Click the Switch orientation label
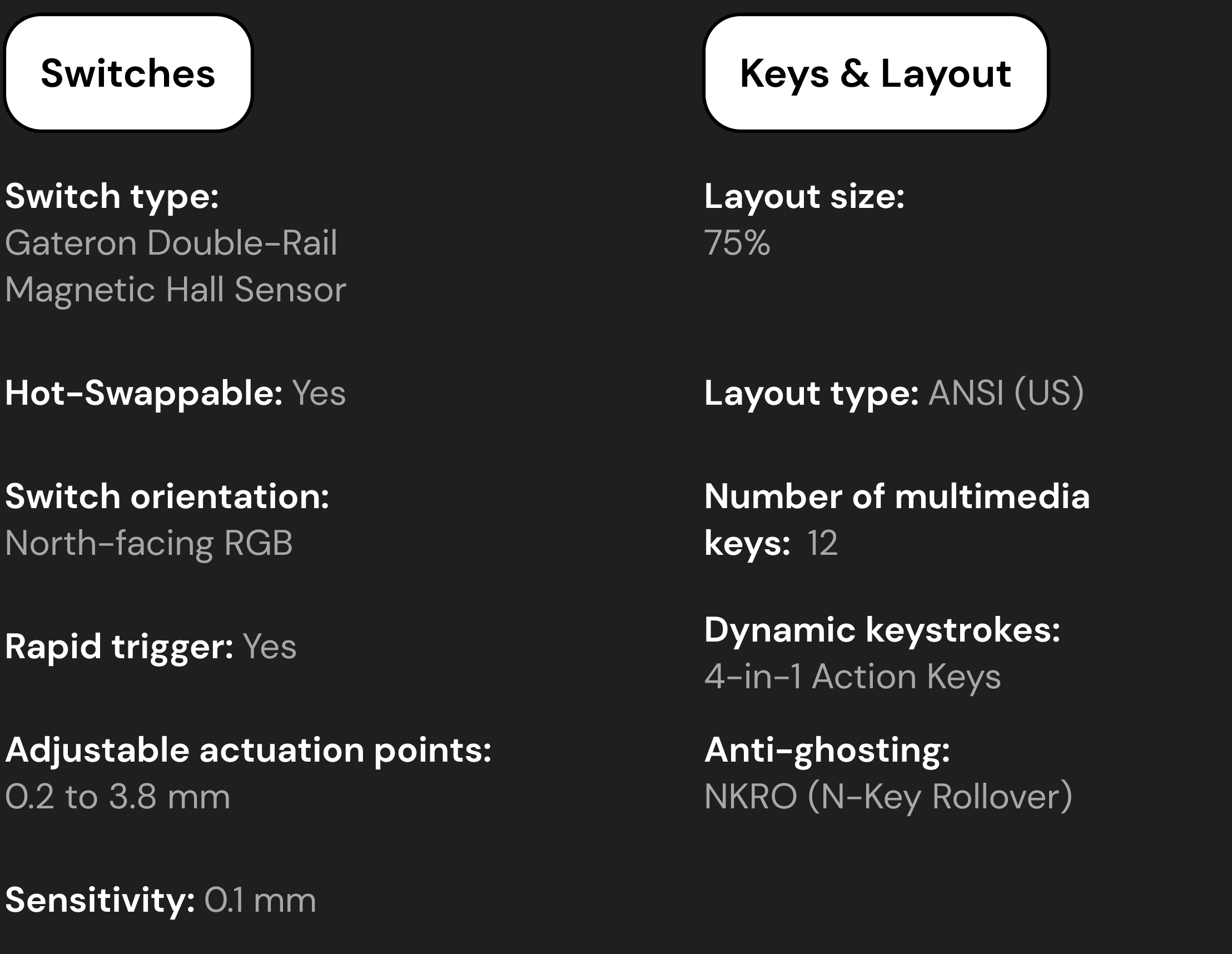 [167, 497]
